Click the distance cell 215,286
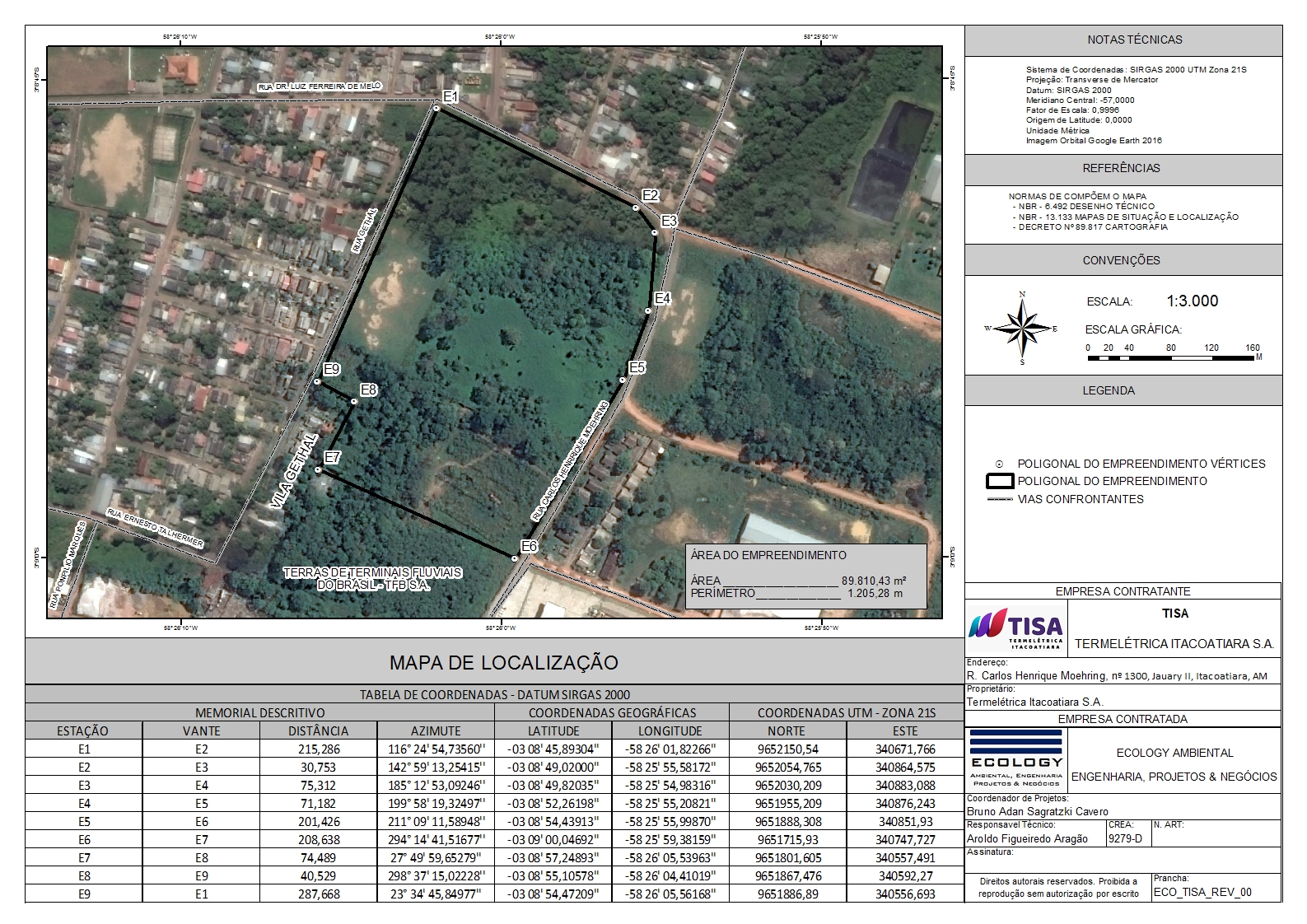This screenshot has height=924, width=1307. 319,749
